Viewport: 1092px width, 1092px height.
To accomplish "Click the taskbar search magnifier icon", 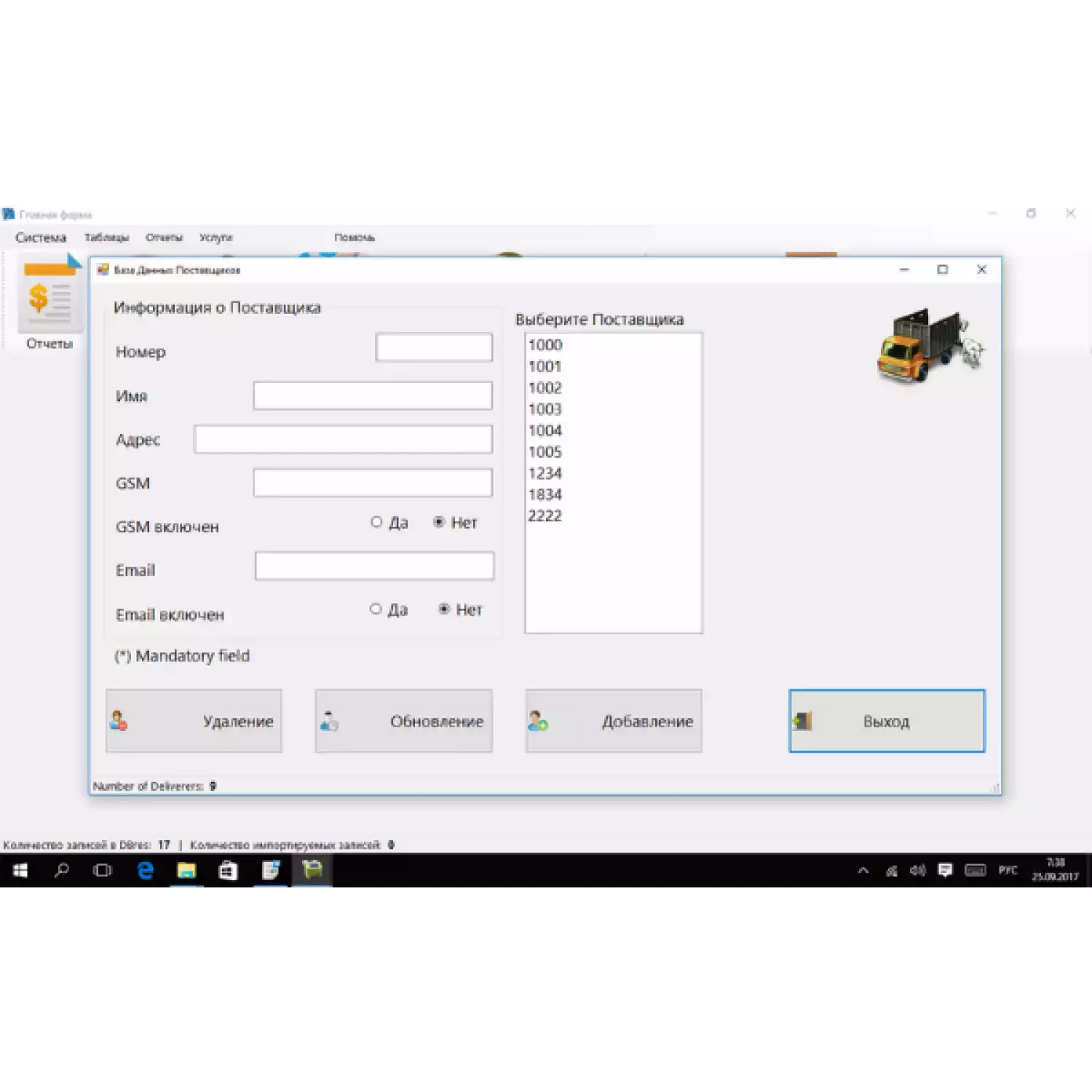I will (62, 871).
